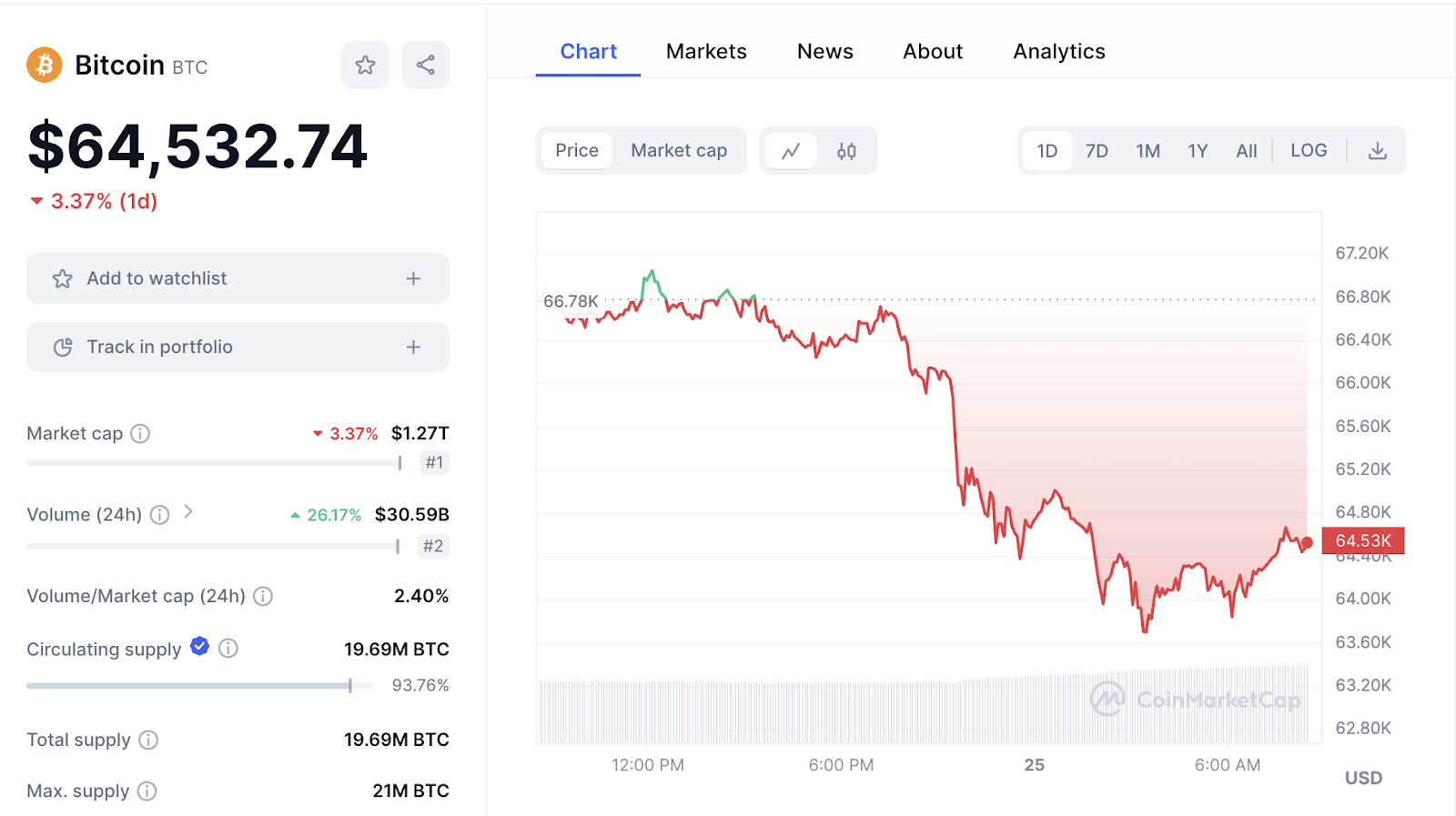This screenshot has width=1456, height=816.
Task: Click the Max. supply info icon
Action: [x=147, y=791]
